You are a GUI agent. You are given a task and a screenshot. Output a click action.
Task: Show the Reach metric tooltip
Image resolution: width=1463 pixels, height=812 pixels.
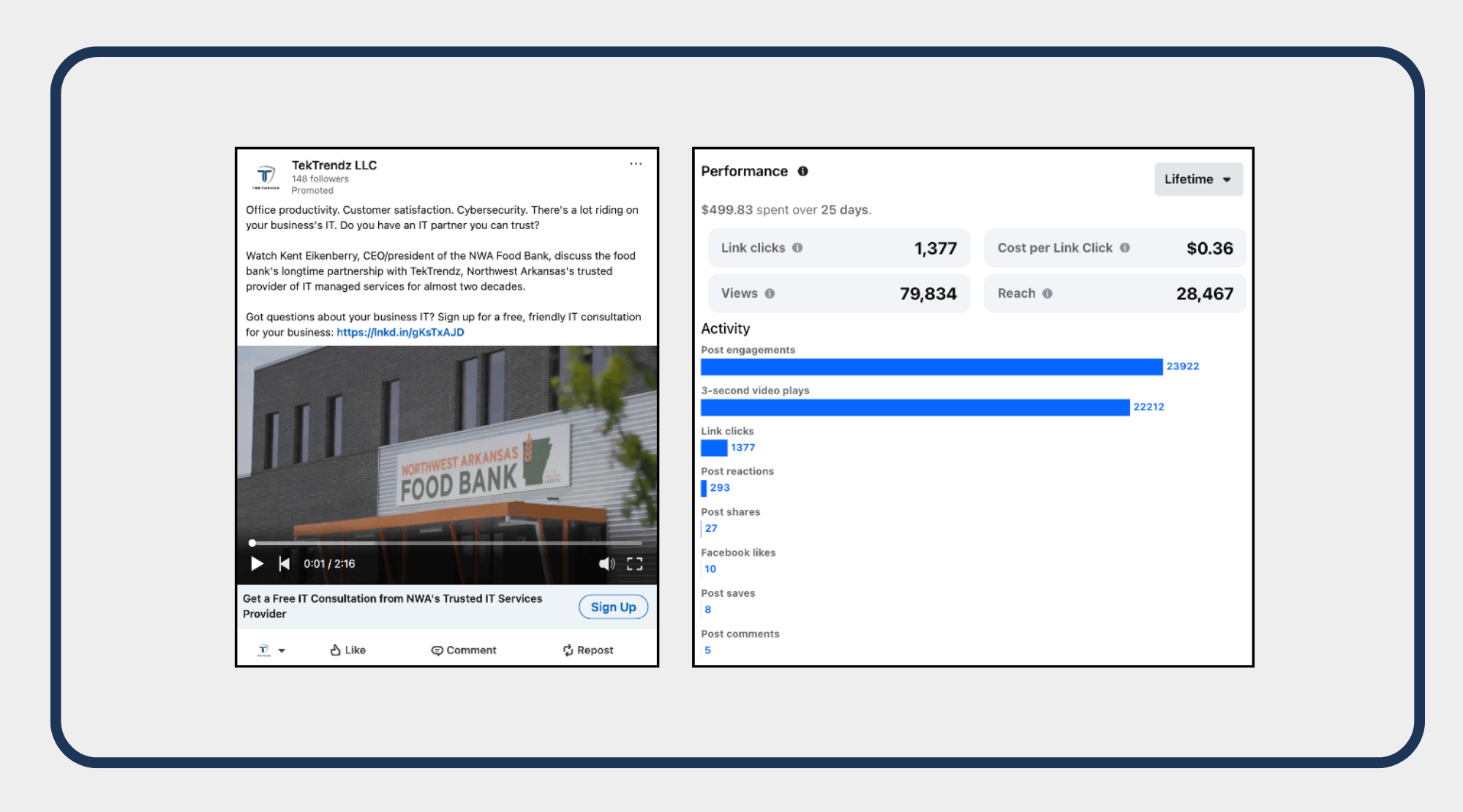click(x=1048, y=293)
